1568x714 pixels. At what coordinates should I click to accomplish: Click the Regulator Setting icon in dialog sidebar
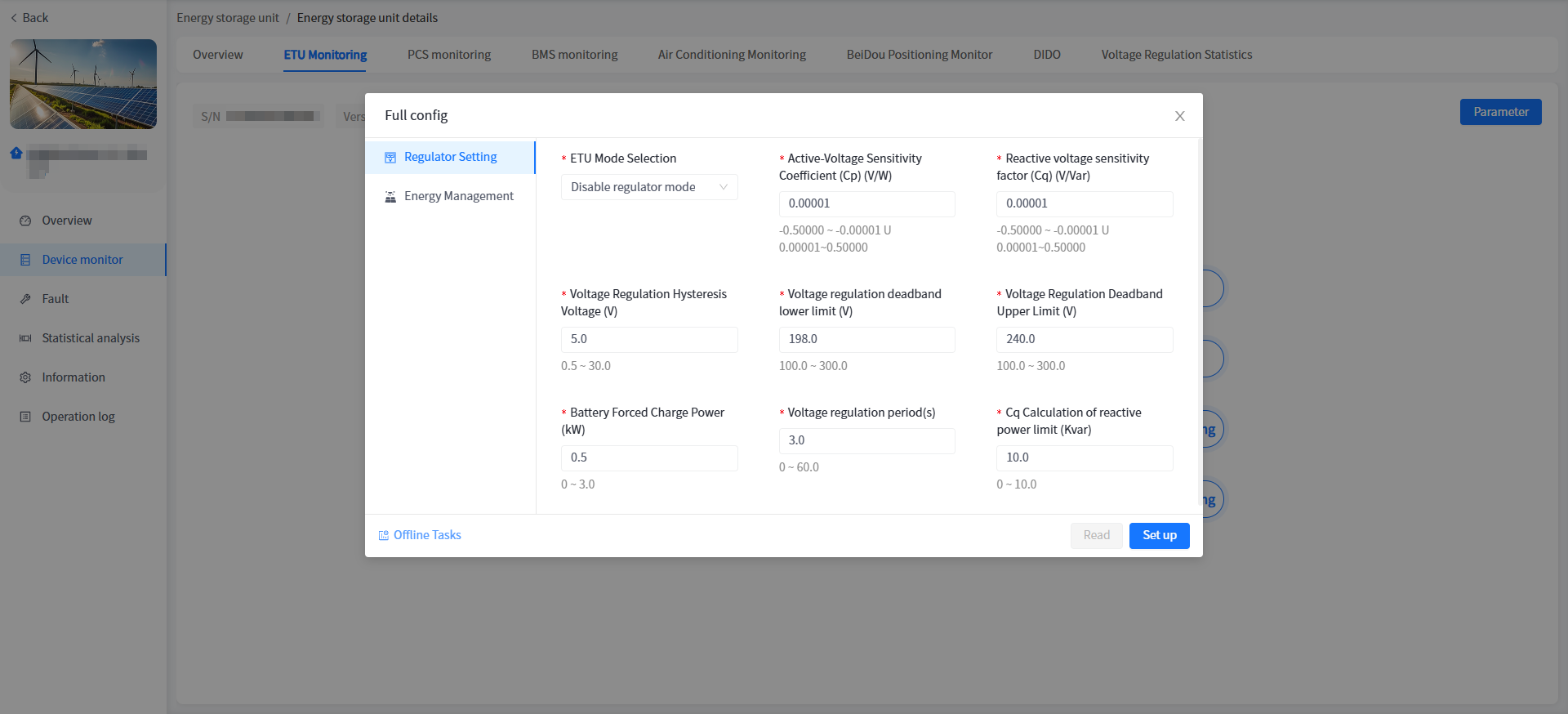[390, 158]
